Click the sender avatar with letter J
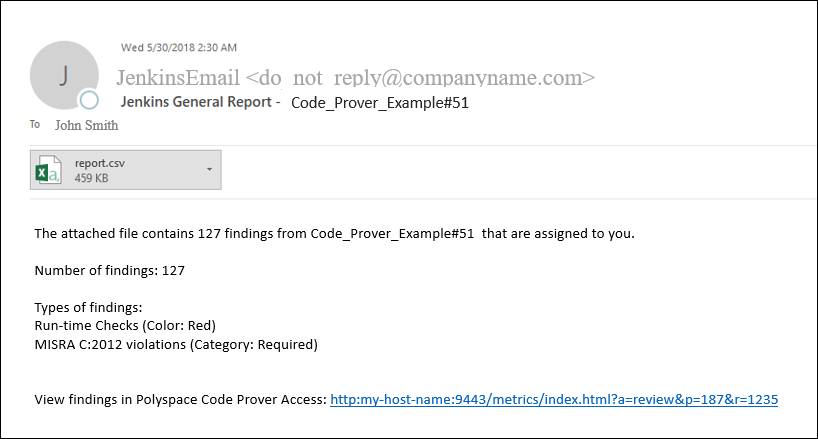The width and height of the screenshot is (818, 439). [x=64, y=76]
